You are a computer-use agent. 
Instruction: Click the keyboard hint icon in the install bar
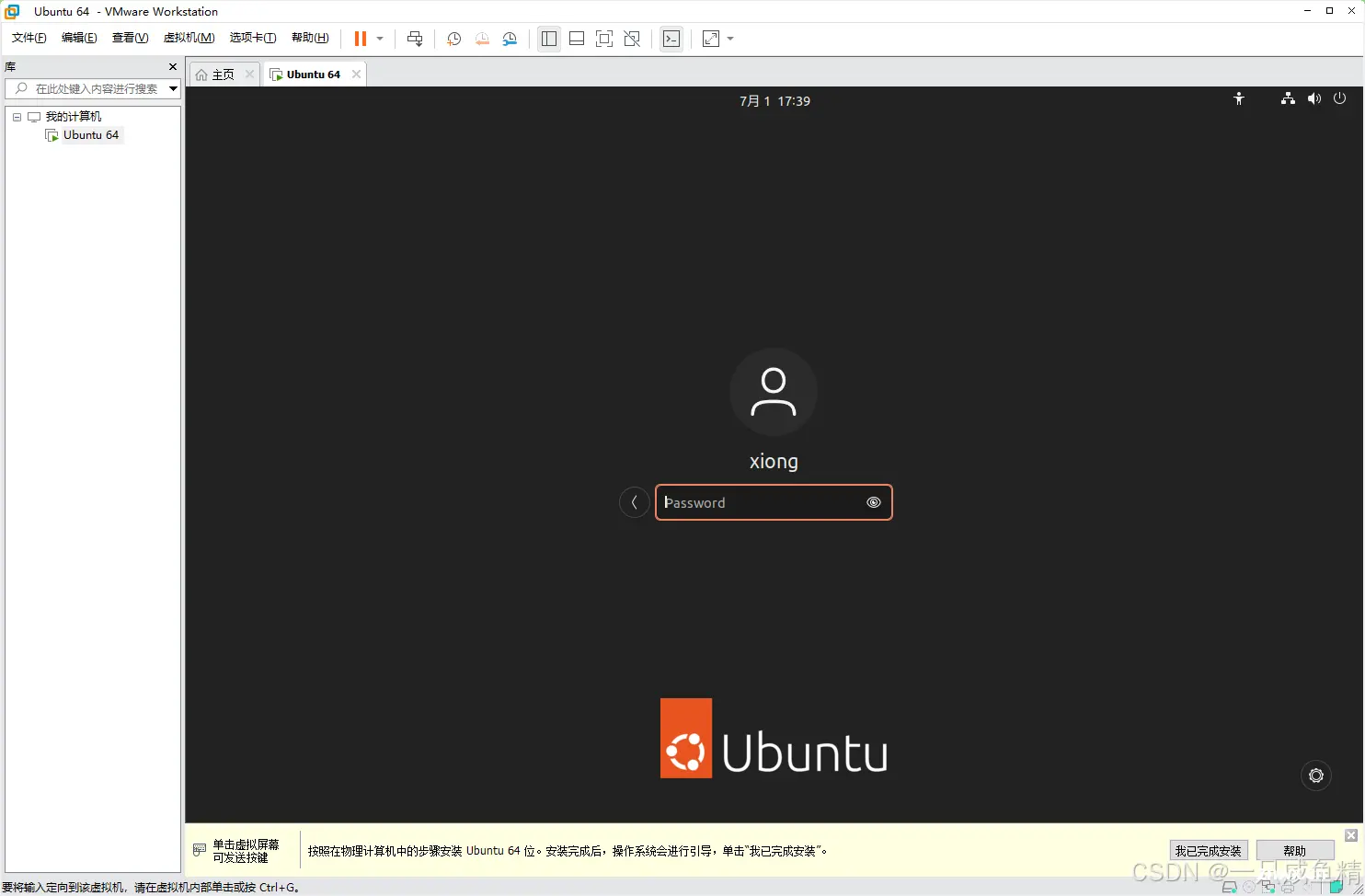pos(200,850)
